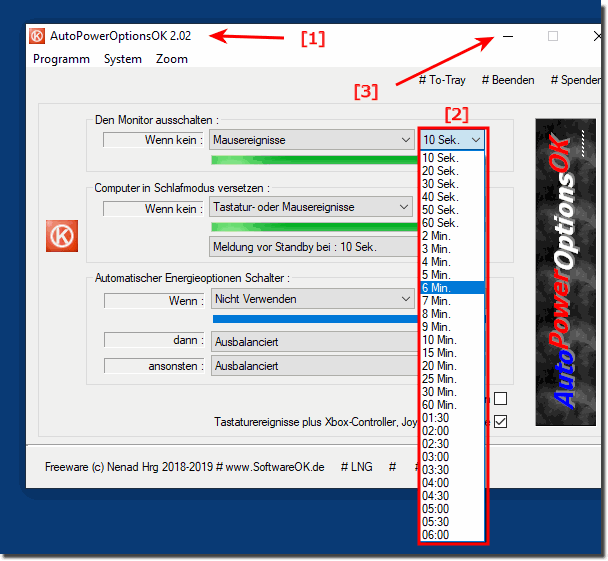Click the 'ansonsten :' label field
608x561 pixels.
154,366
